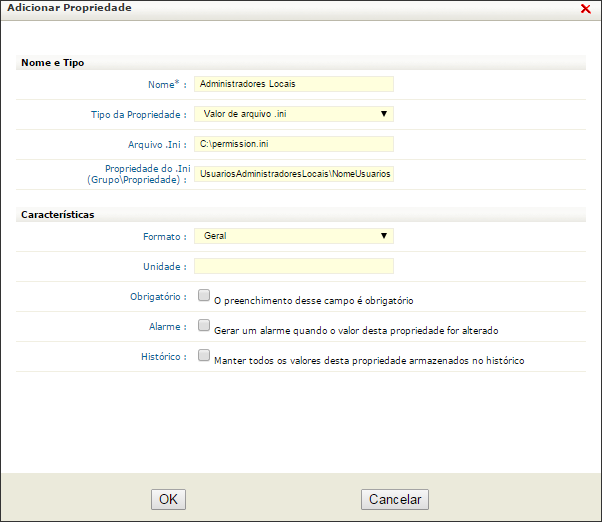Toggle the Histórico checkbox
The image size is (602, 522).
pyautogui.click(x=204, y=355)
